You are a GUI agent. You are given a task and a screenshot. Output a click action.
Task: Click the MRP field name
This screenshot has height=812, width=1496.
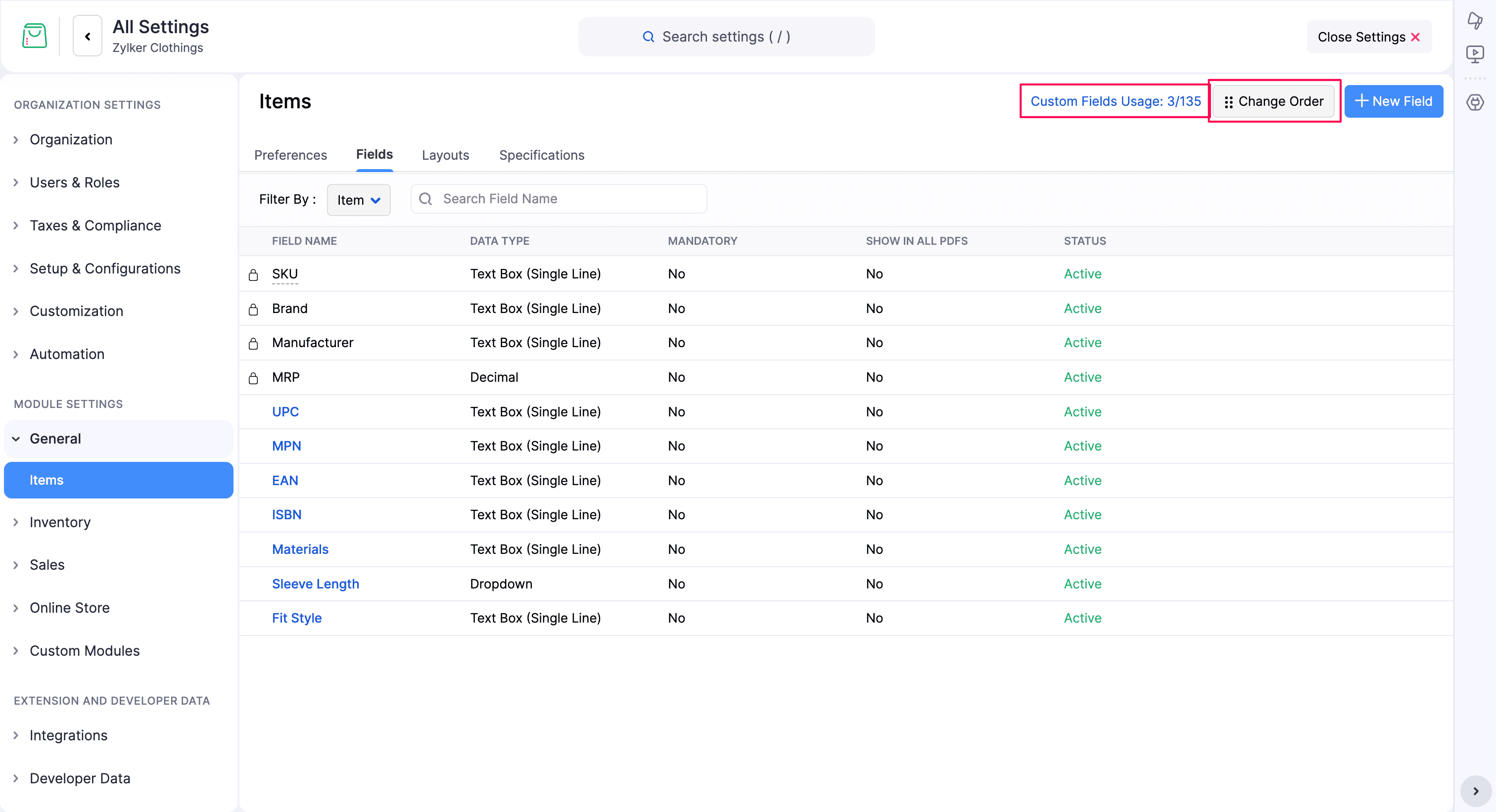tap(286, 377)
